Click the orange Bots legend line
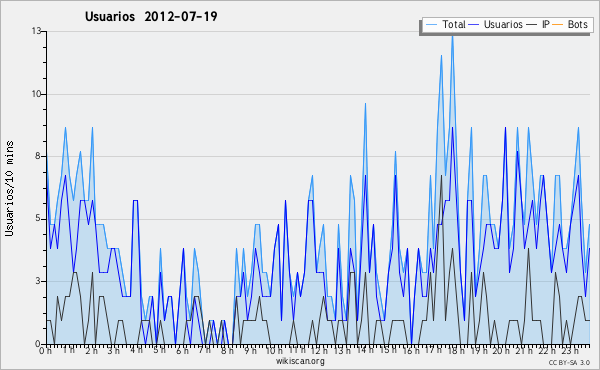 point(558,25)
